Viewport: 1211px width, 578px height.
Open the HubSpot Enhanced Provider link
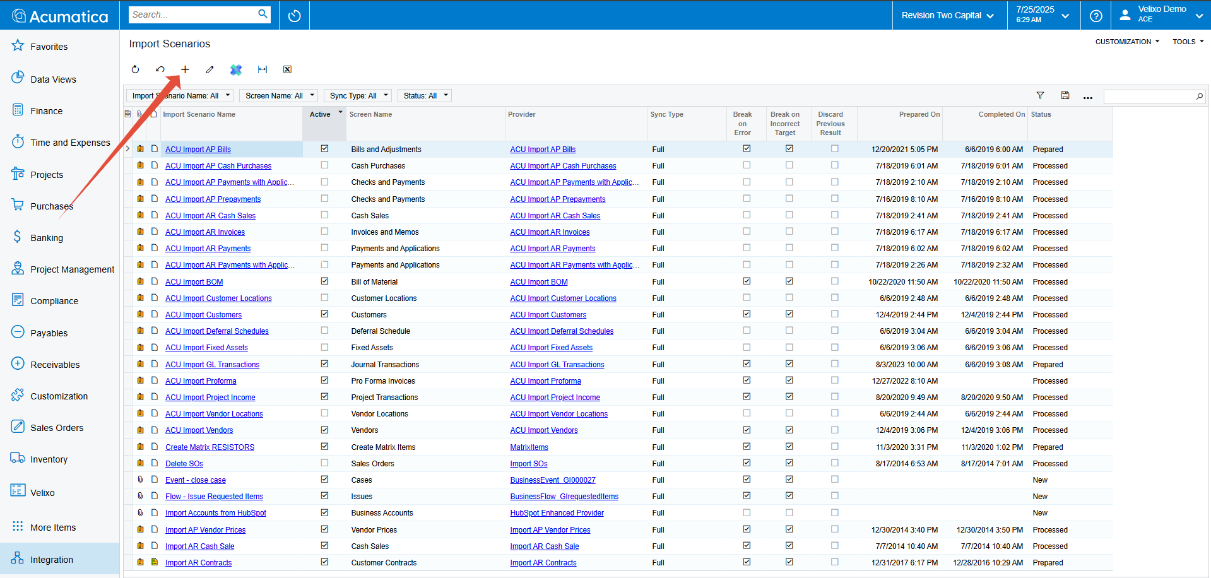point(556,513)
